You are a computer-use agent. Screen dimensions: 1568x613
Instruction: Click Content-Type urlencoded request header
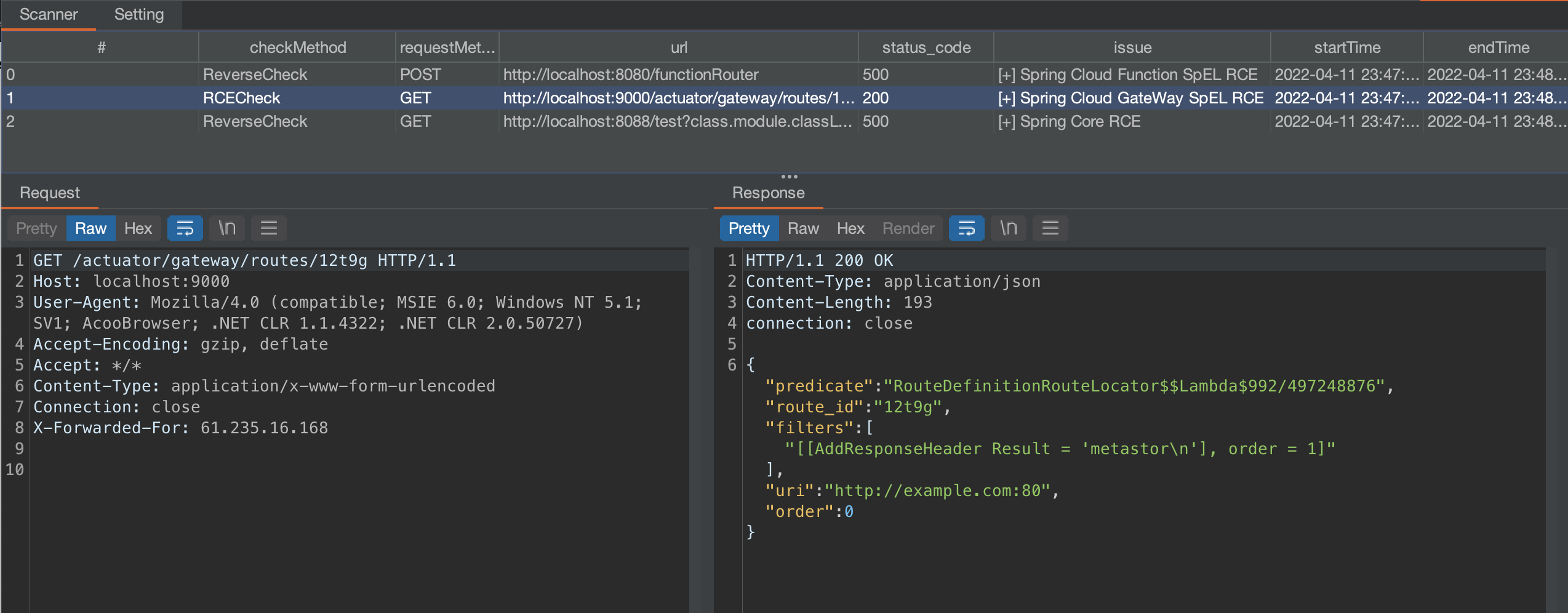[x=264, y=386]
